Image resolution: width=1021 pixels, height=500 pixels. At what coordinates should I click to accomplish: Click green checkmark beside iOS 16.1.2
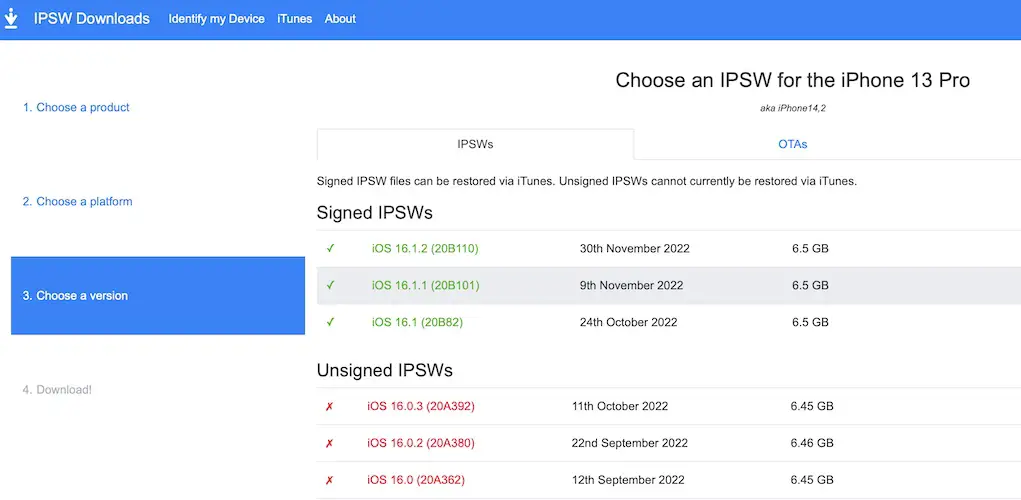(x=331, y=248)
